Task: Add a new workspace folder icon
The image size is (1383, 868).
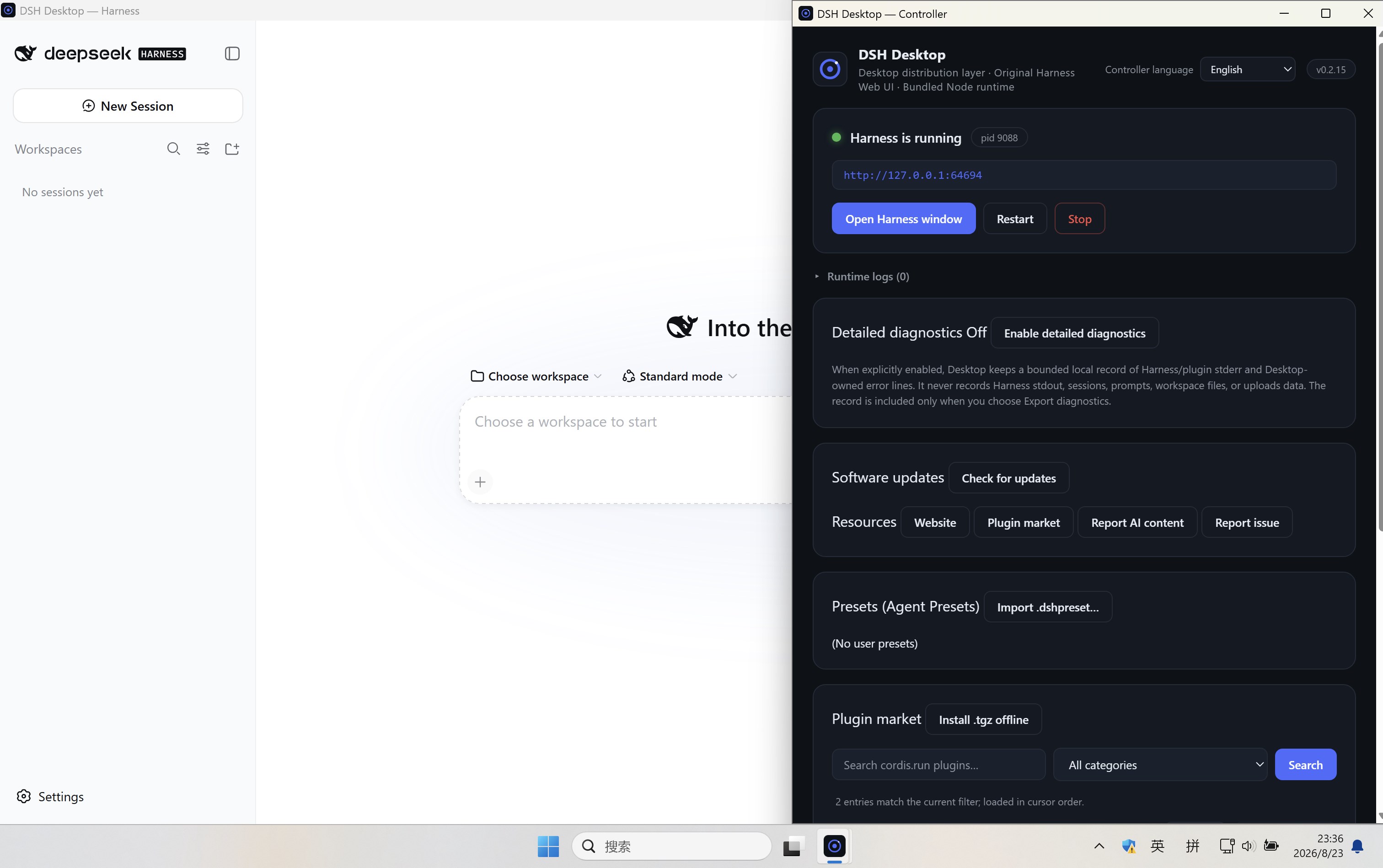Action: (x=232, y=149)
